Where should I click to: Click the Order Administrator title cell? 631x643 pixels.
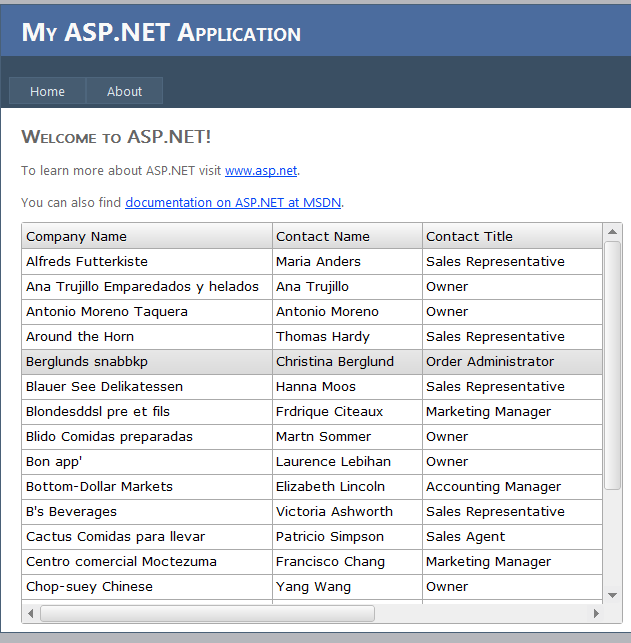512,362
